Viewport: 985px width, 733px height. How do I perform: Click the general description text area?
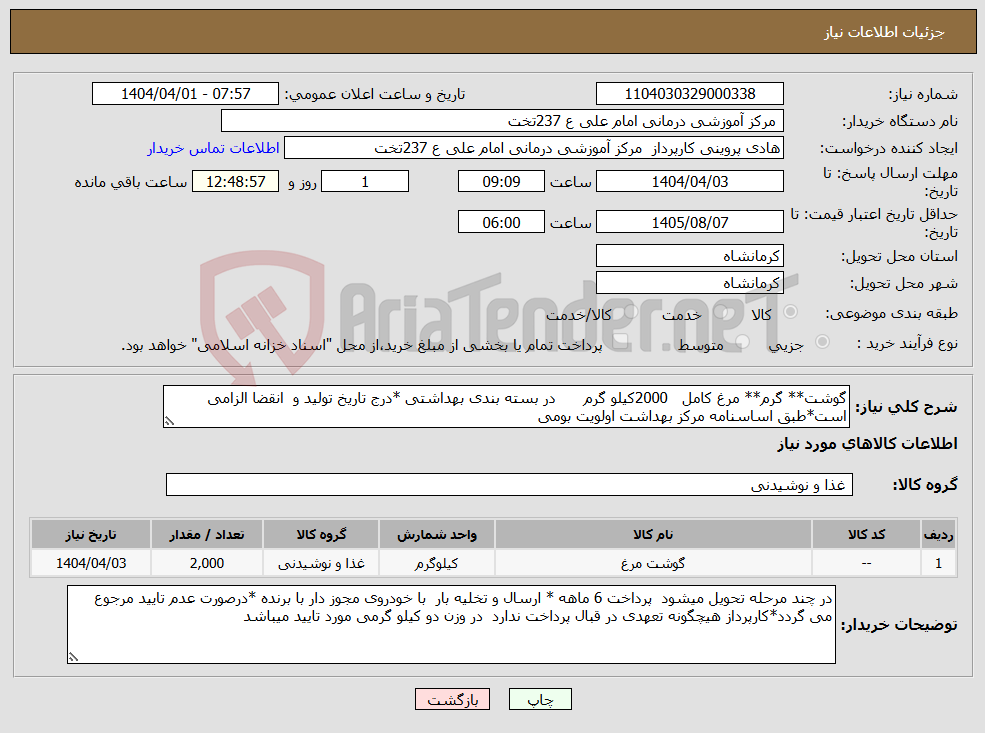coord(506,407)
